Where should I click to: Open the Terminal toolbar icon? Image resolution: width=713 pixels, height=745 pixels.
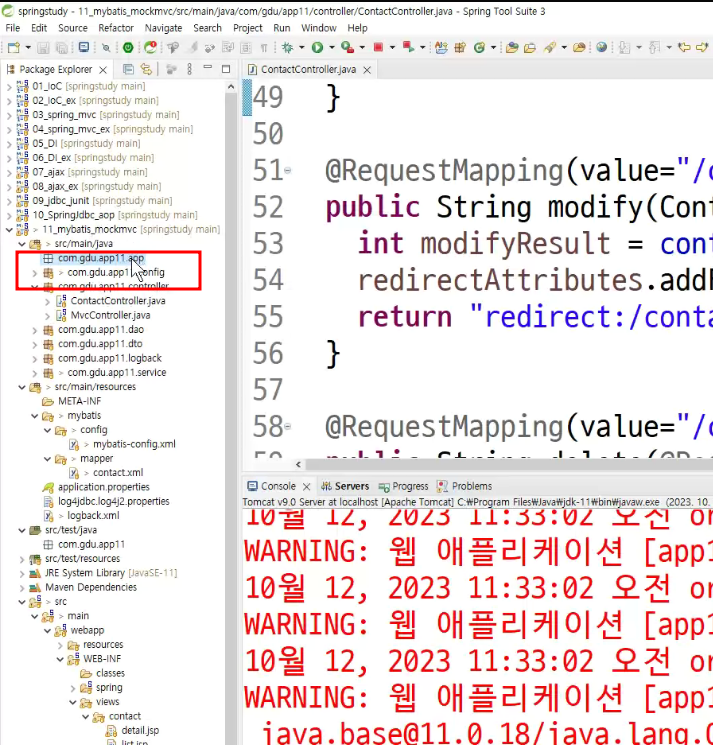click(x=84, y=47)
